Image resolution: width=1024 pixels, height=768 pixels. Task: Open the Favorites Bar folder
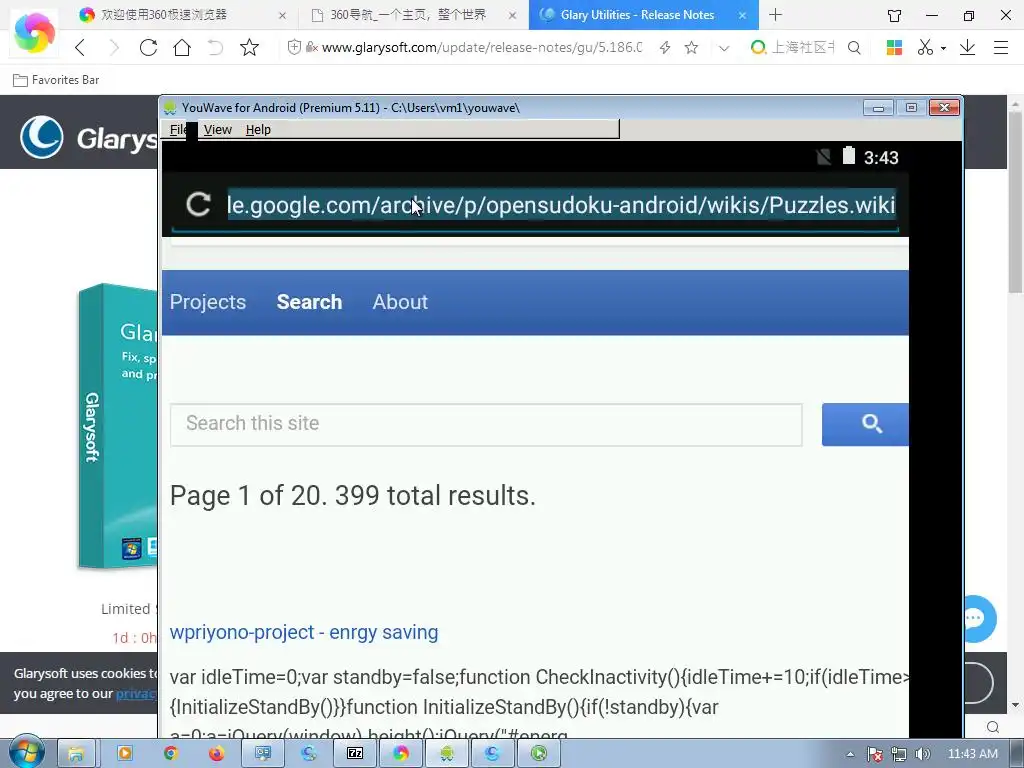[56, 80]
